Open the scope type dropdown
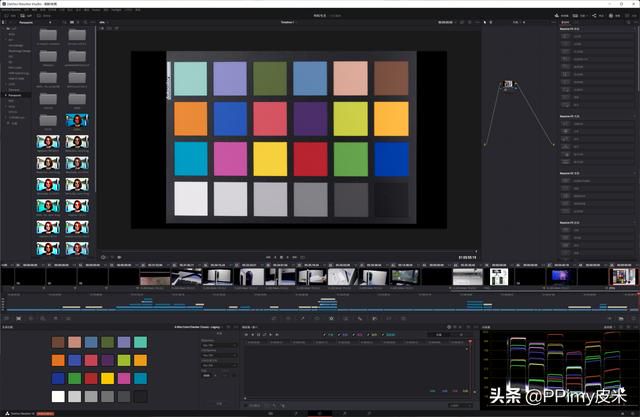The height and width of the screenshot is (417, 640). point(609,327)
